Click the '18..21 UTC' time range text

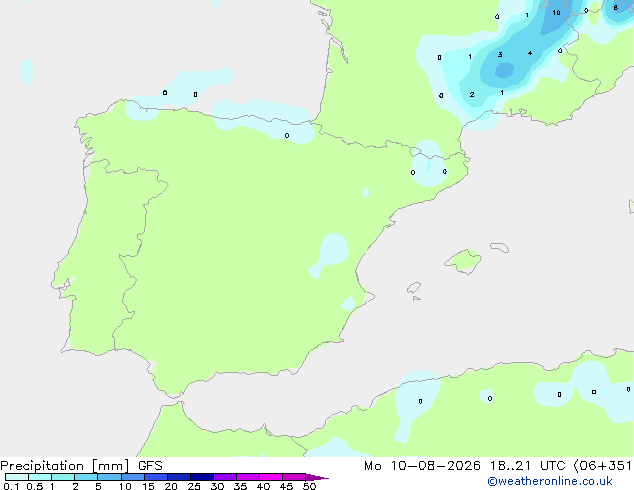(x=527, y=466)
